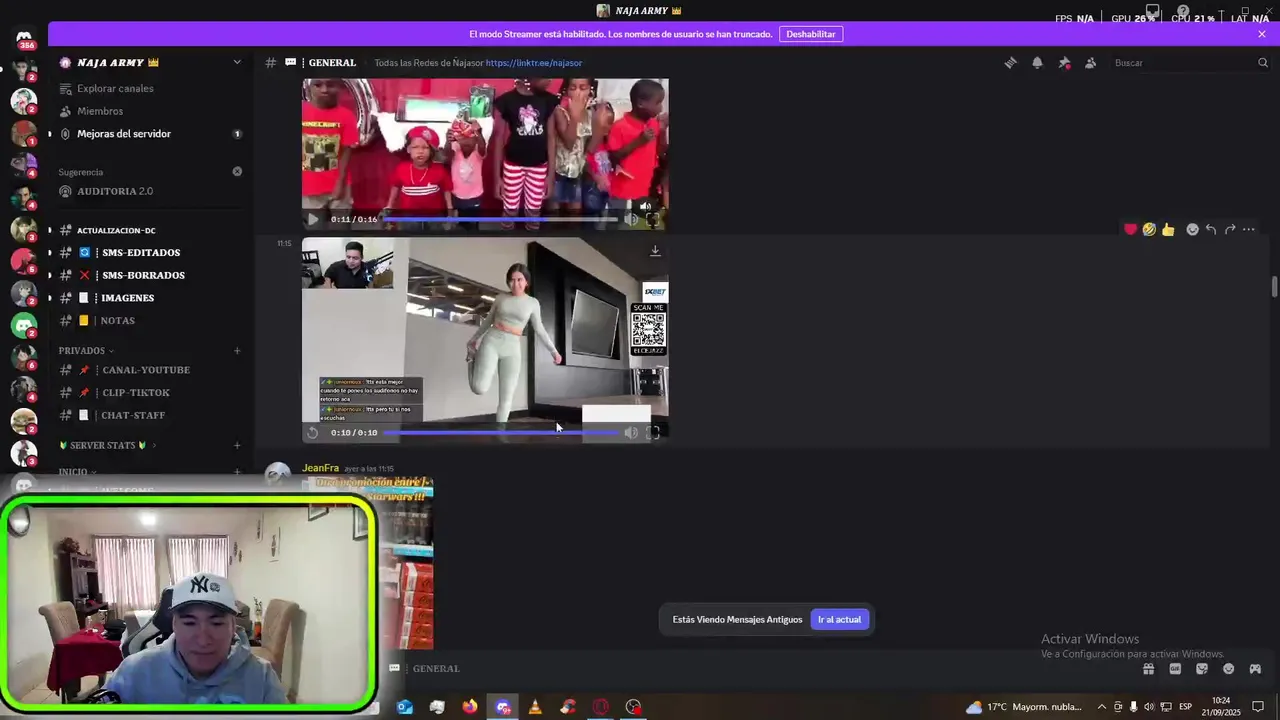
Task: Toggle fullscreen on the second video
Action: tap(653, 433)
